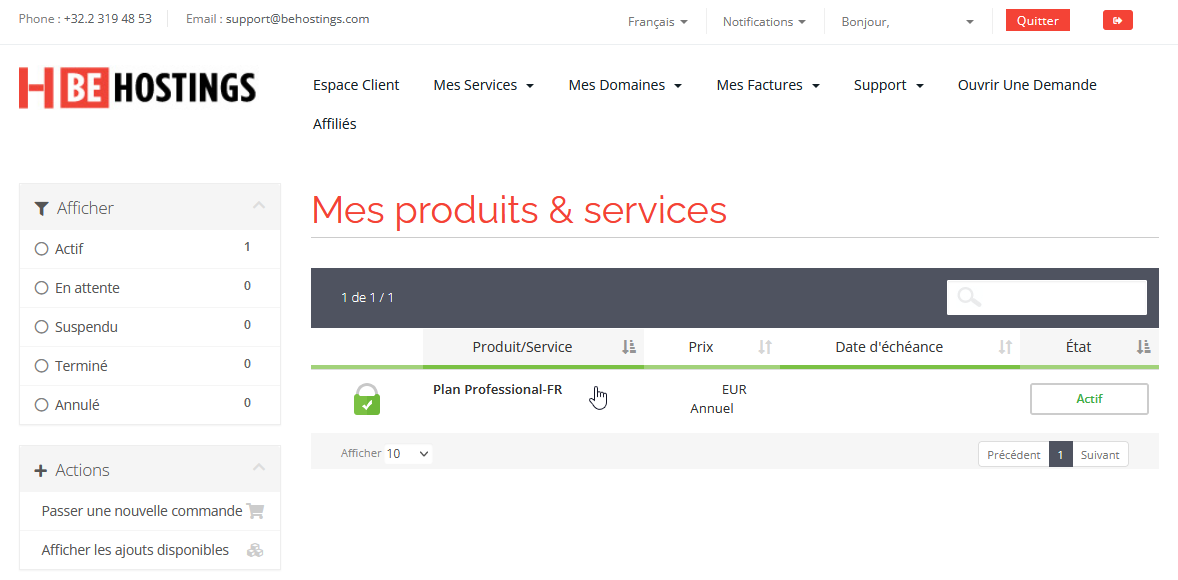Viewport: 1178px width, 580px height.
Task: Click the "1 de 1 / 1" record count
Action: coord(367,298)
